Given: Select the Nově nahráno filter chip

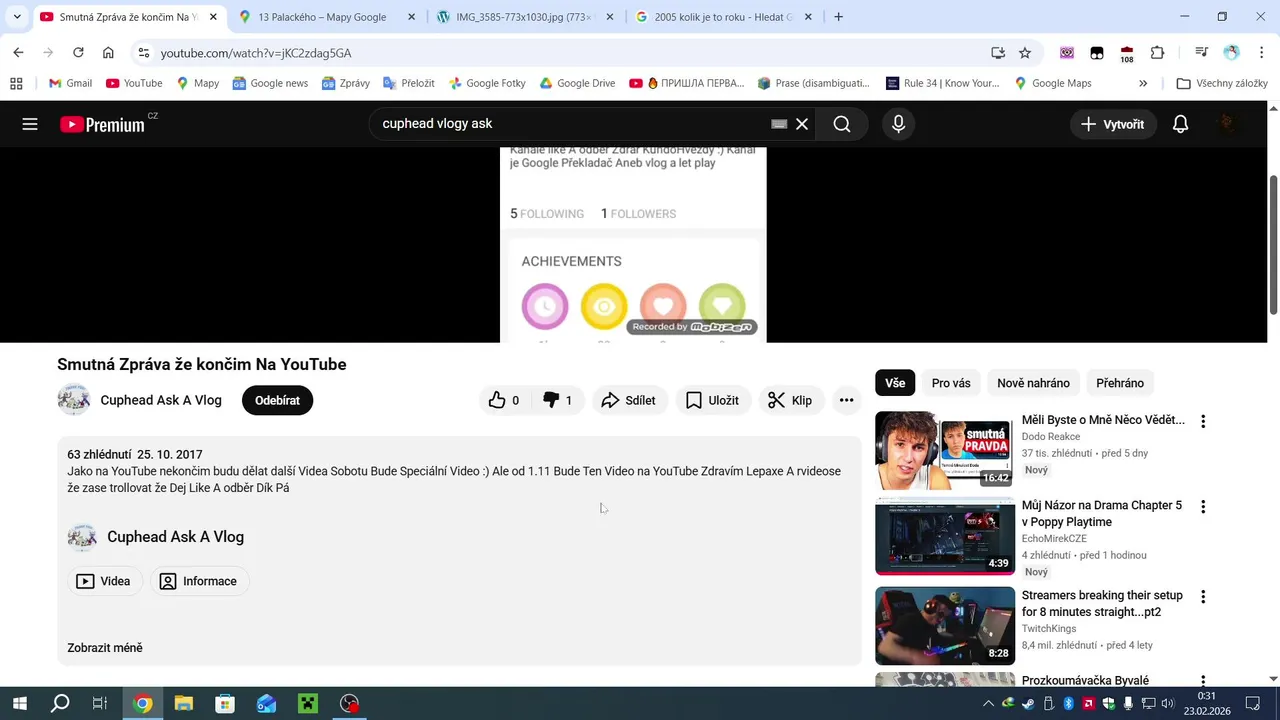Looking at the screenshot, I should [x=1033, y=383].
